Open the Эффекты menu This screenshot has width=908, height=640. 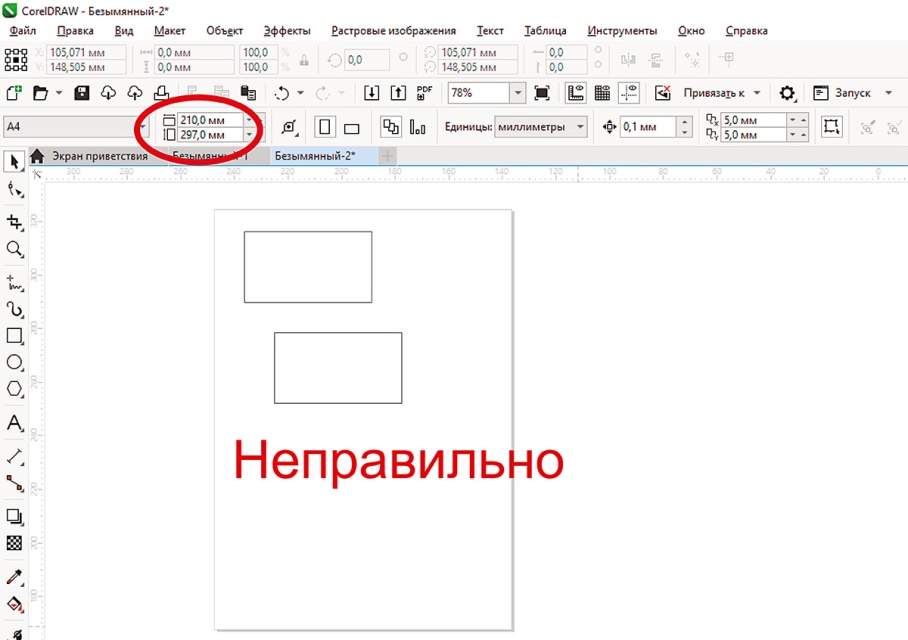point(287,31)
